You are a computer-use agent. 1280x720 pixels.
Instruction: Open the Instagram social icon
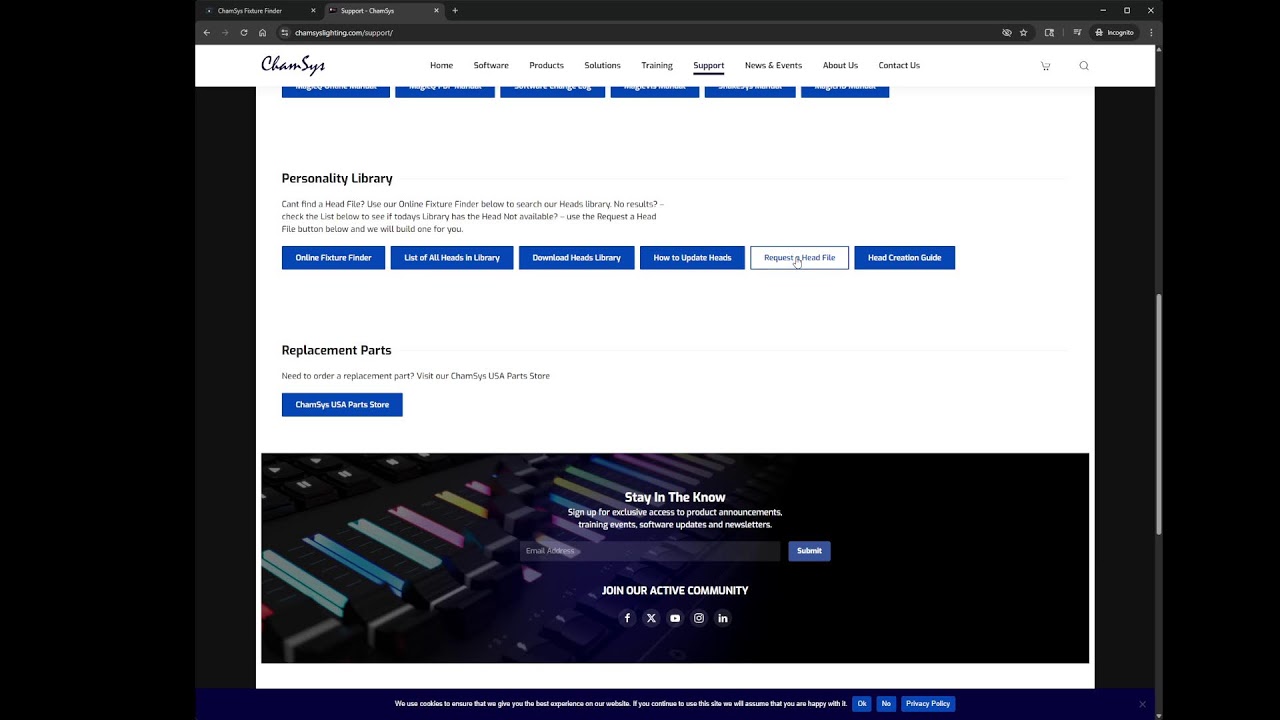pyautogui.click(x=699, y=618)
